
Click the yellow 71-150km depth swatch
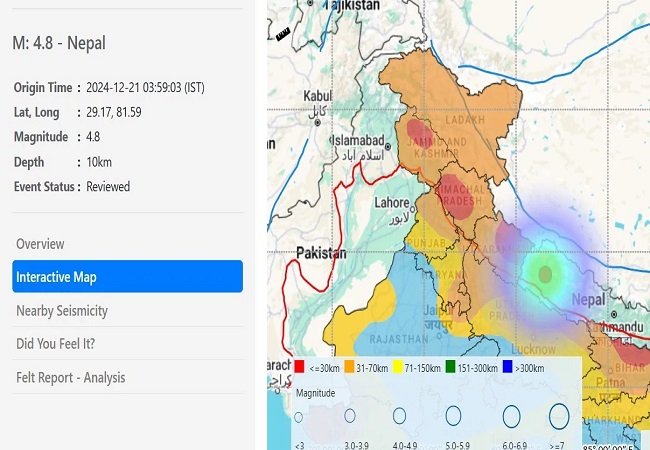coord(398,367)
